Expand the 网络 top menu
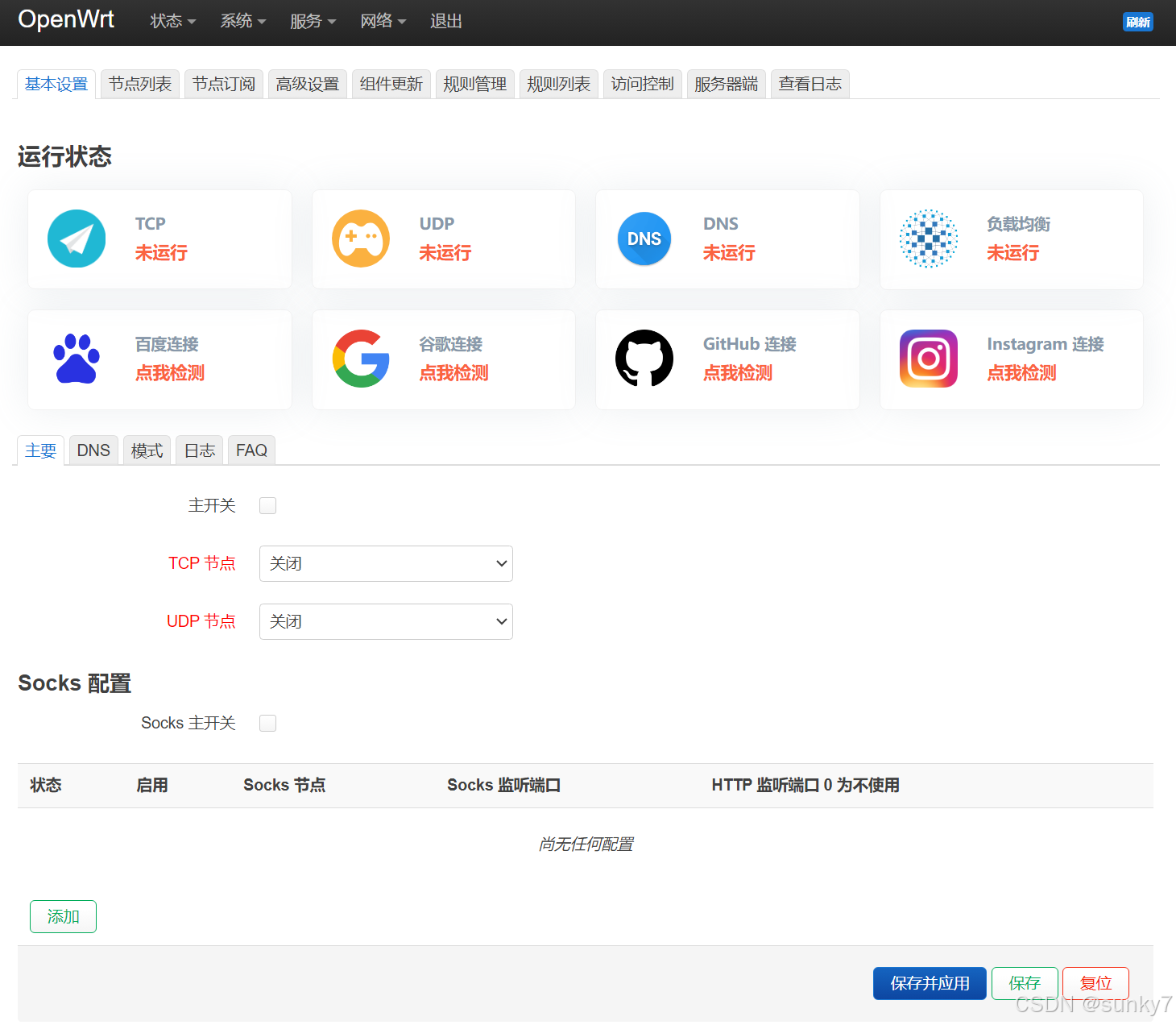Screen dimensions: 1176x1025 point(383,21)
